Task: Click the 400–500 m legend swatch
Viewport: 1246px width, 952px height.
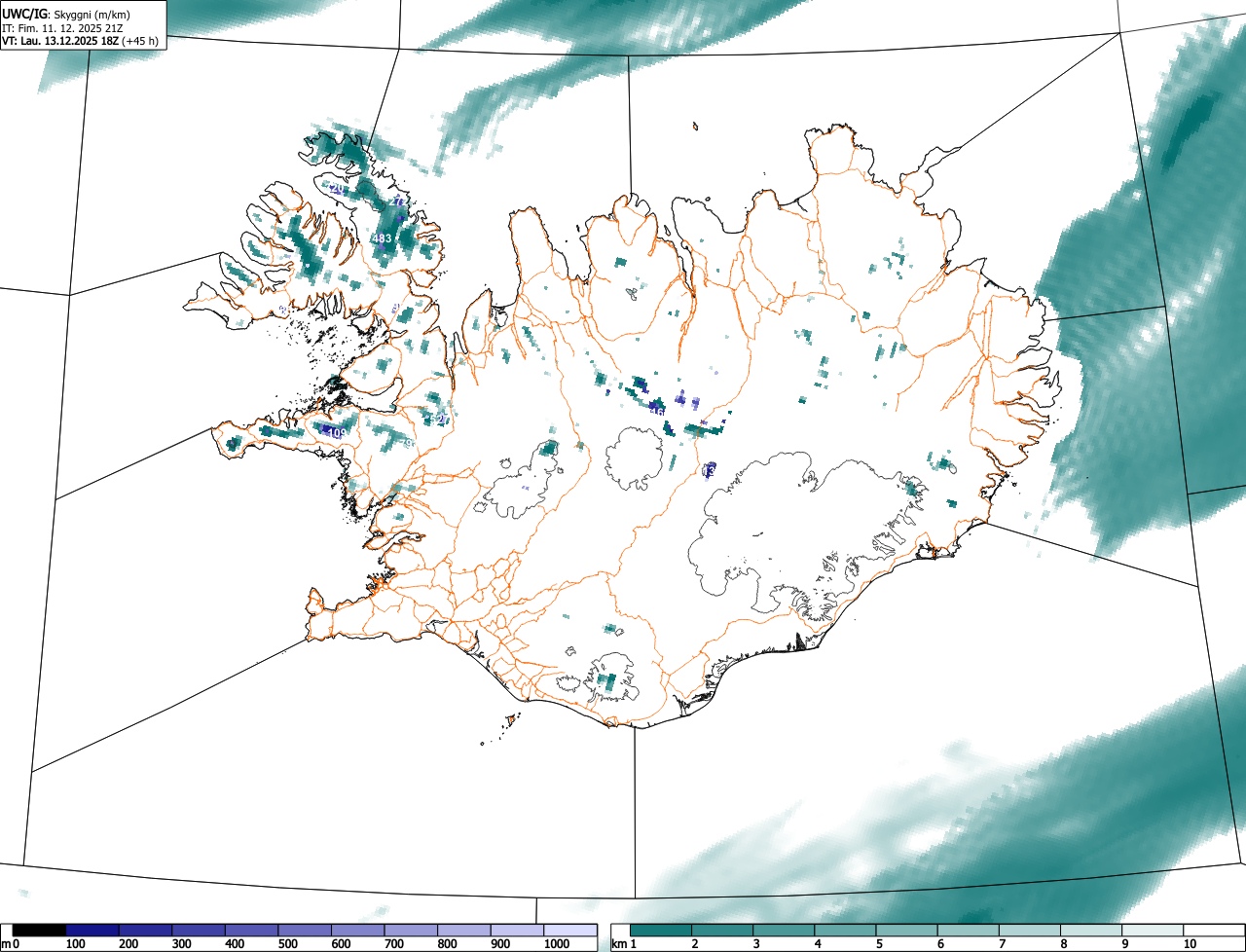Action: 251,930
